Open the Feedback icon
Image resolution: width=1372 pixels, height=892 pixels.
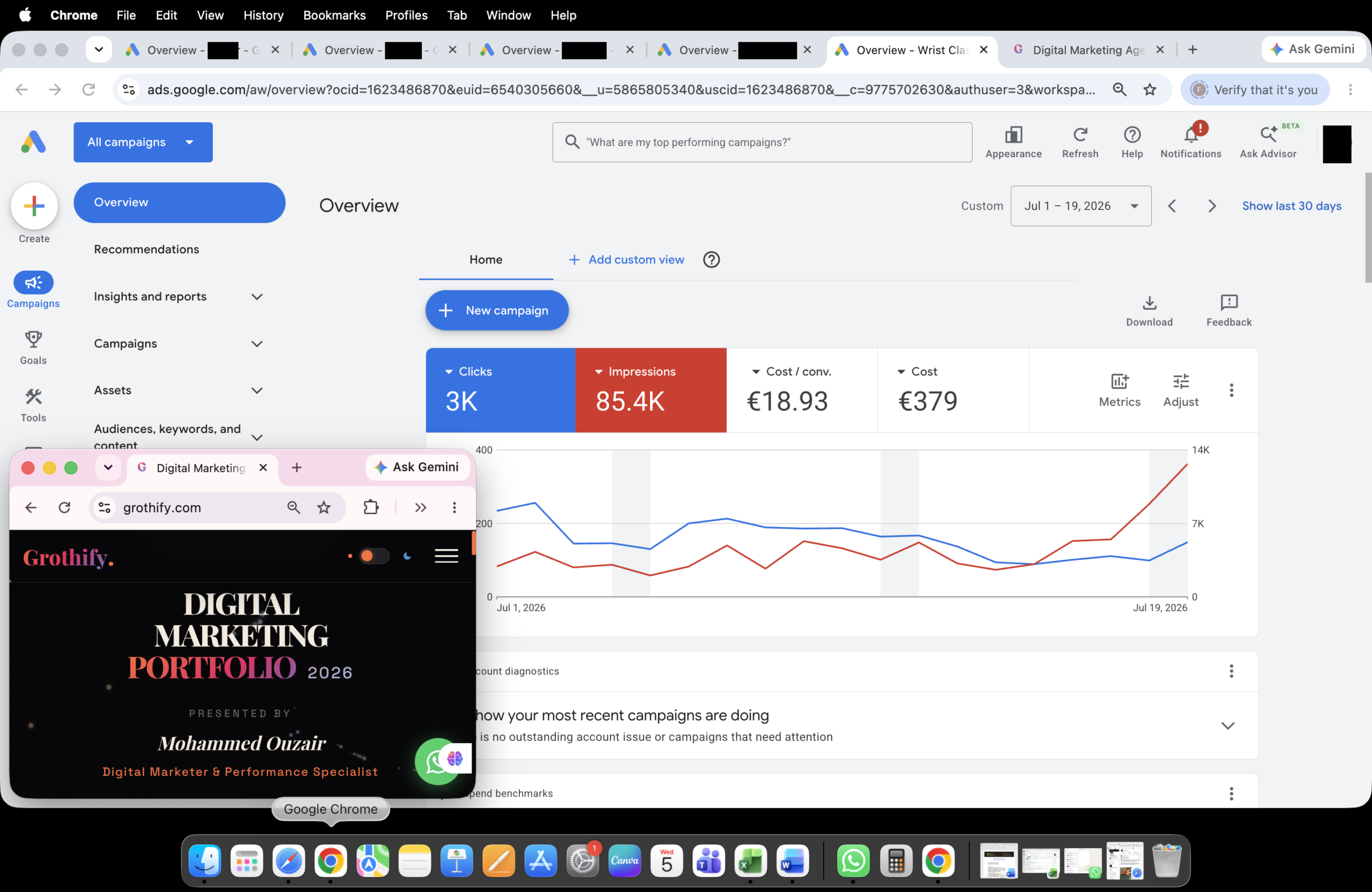point(1228,311)
